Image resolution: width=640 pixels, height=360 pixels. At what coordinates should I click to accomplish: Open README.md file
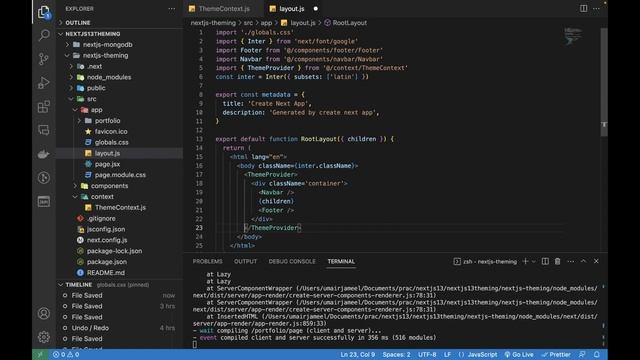coord(106,273)
